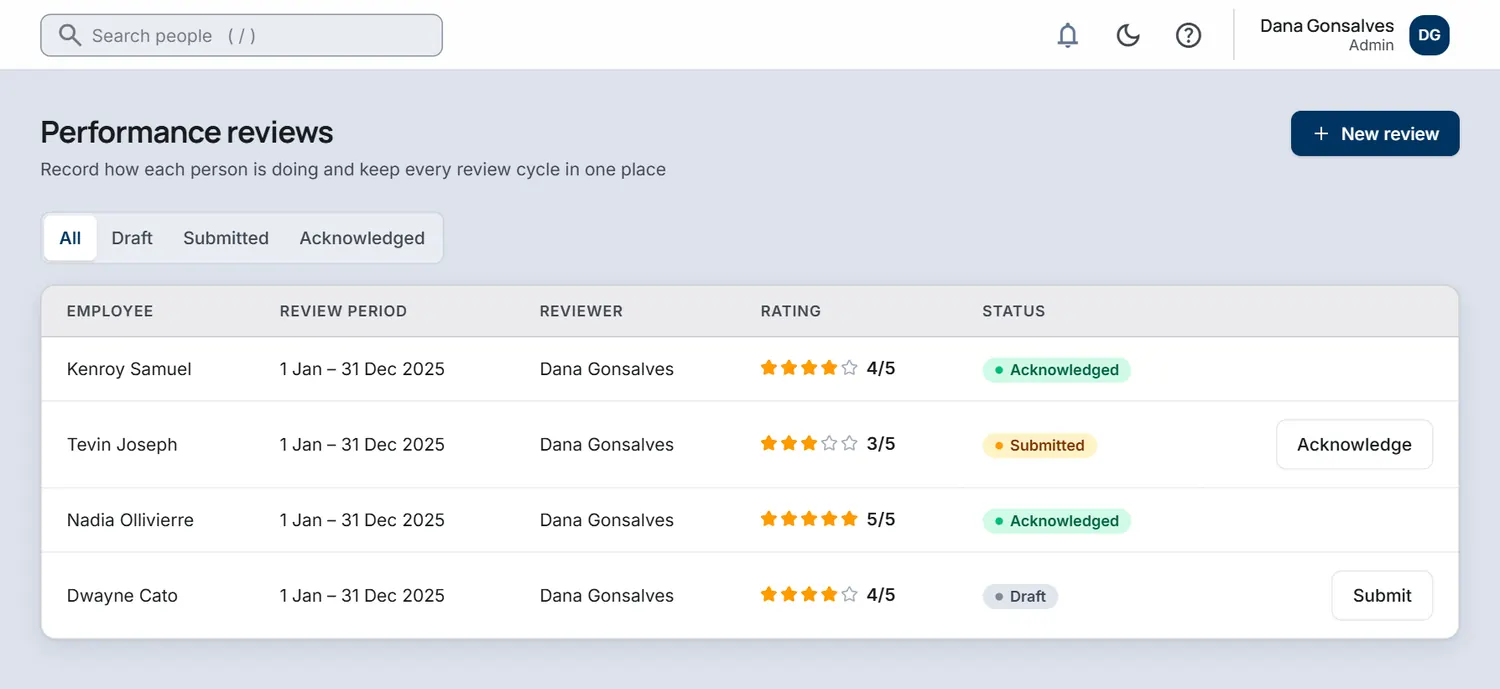Open help question mark icon
The height and width of the screenshot is (689, 1500).
[x=1188, y=36]
